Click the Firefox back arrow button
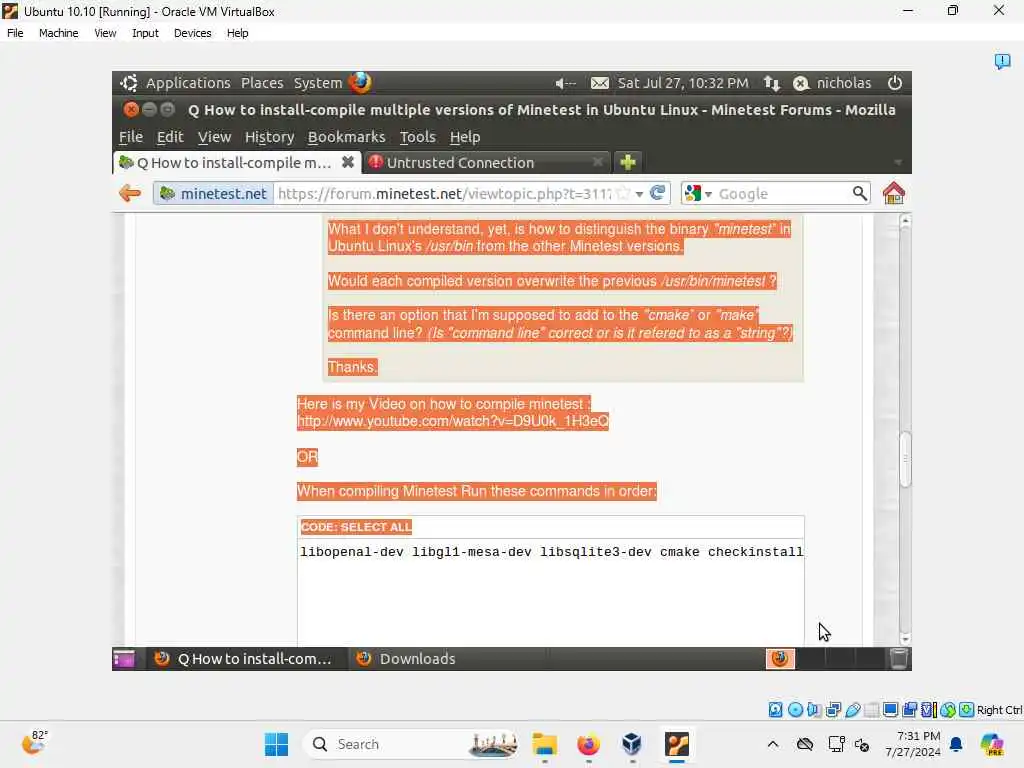 point(130,193)
